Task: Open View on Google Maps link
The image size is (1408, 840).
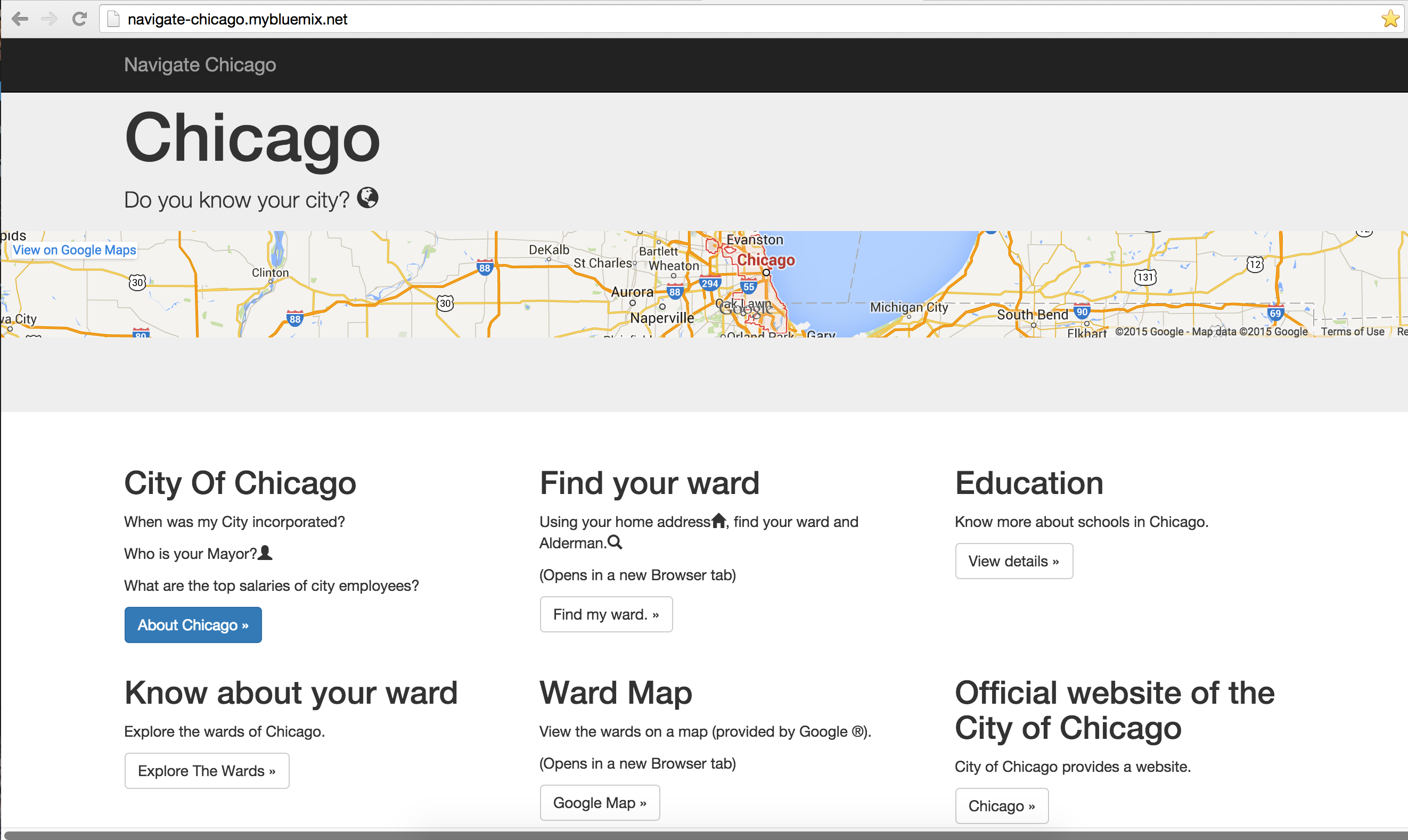Action: pyautogui.click(x=74, y=250)
